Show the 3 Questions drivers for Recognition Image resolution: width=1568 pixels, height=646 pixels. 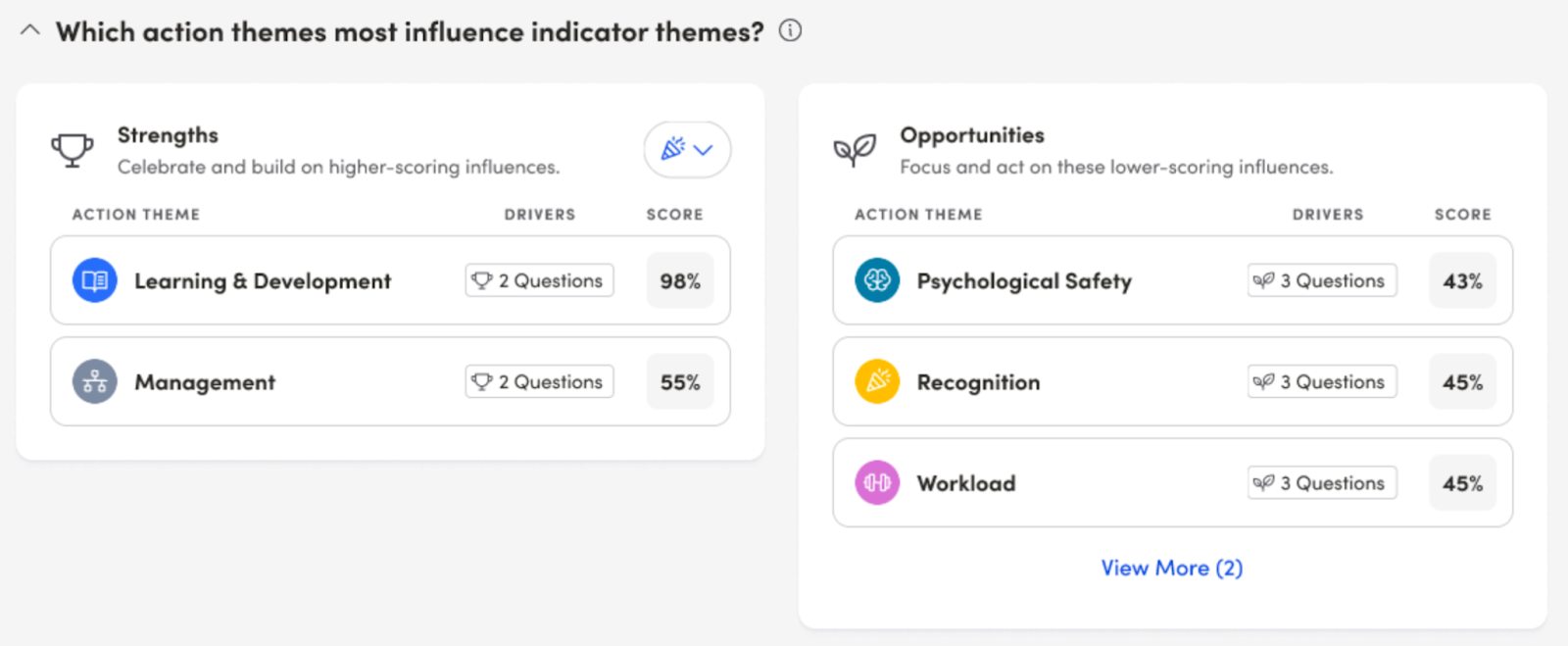(x=1321, y=382)
